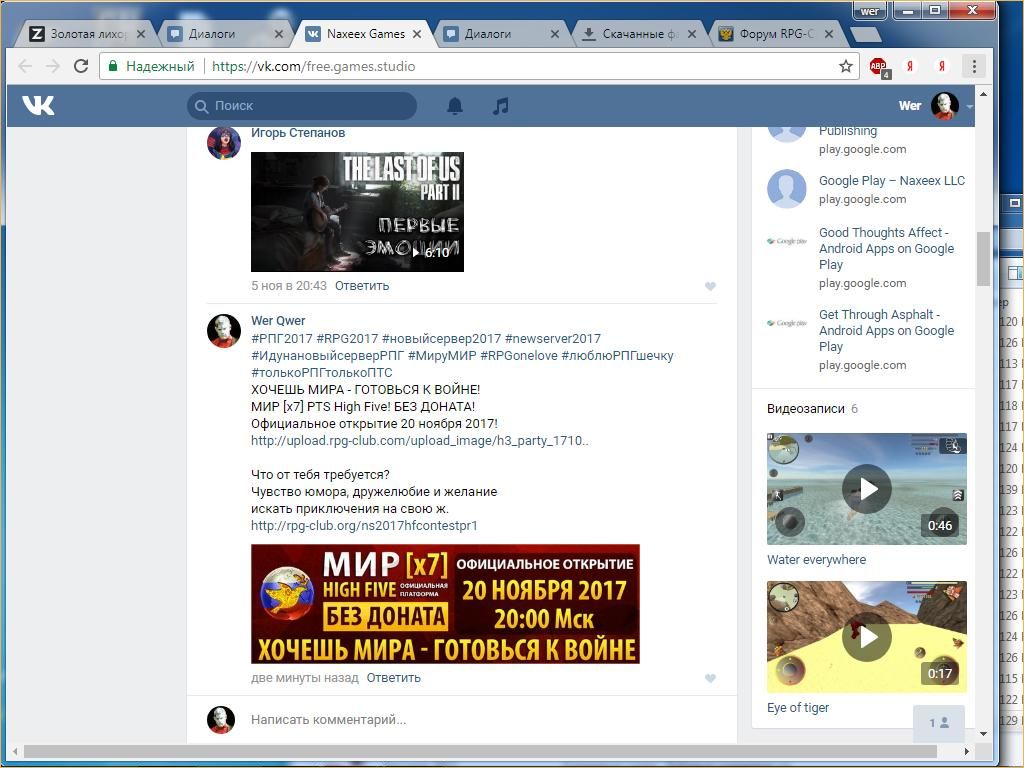This screenshot has width=1024, height=768.
Task: Reload the page
Action: 81,66
